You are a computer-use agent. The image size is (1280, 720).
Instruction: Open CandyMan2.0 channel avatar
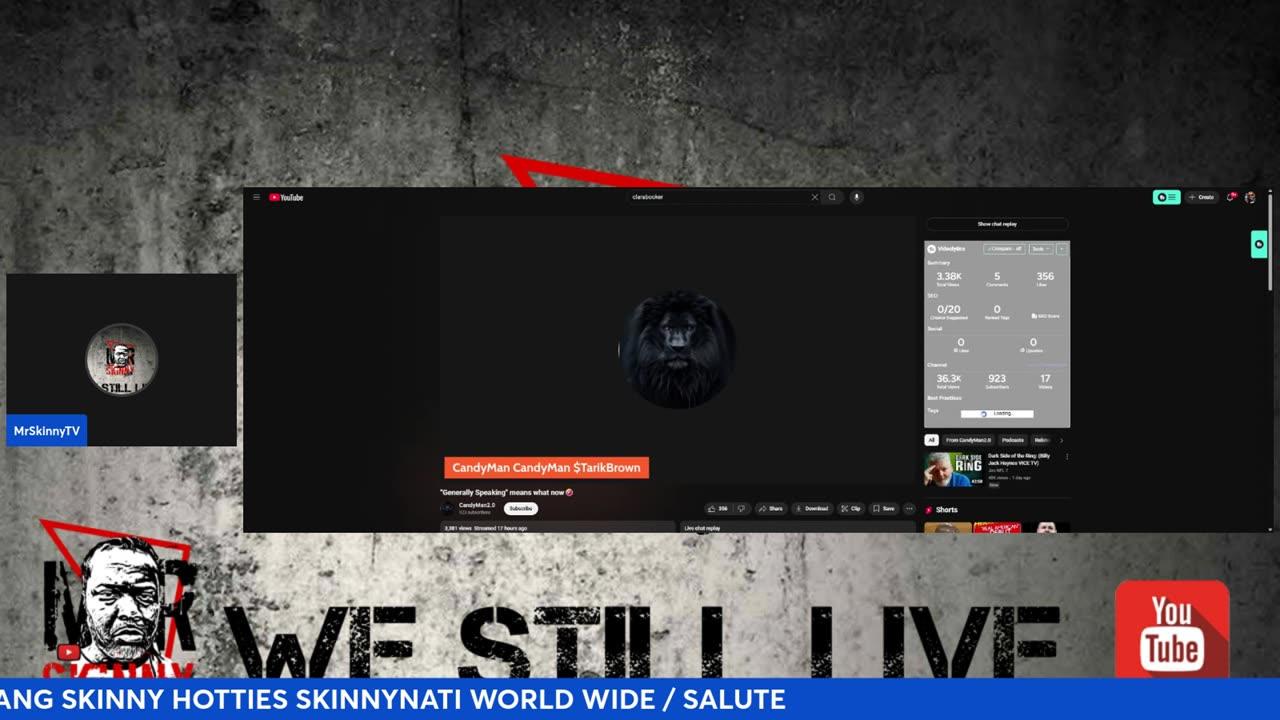tap(447, 508)
